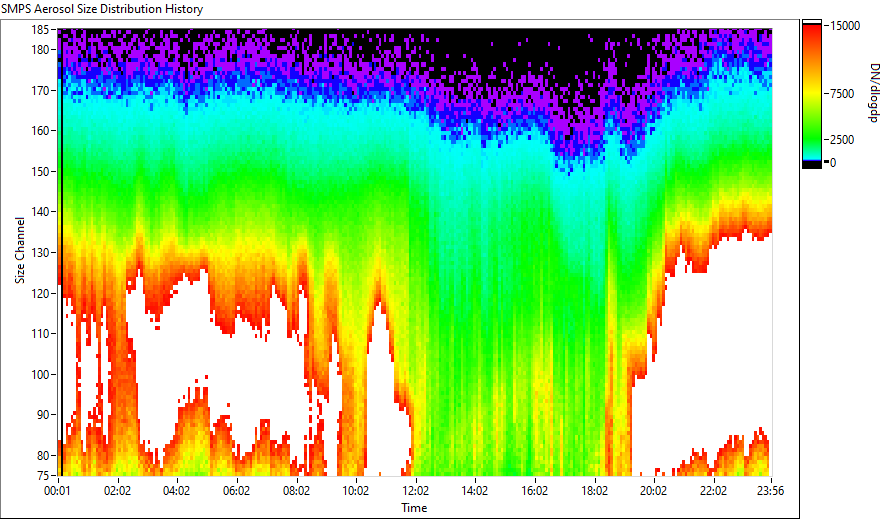Image resolution: width=884 pixels, height=519 pixels.
Task: Click the 170 size channel tick label
Action: [x=40, y=90]
